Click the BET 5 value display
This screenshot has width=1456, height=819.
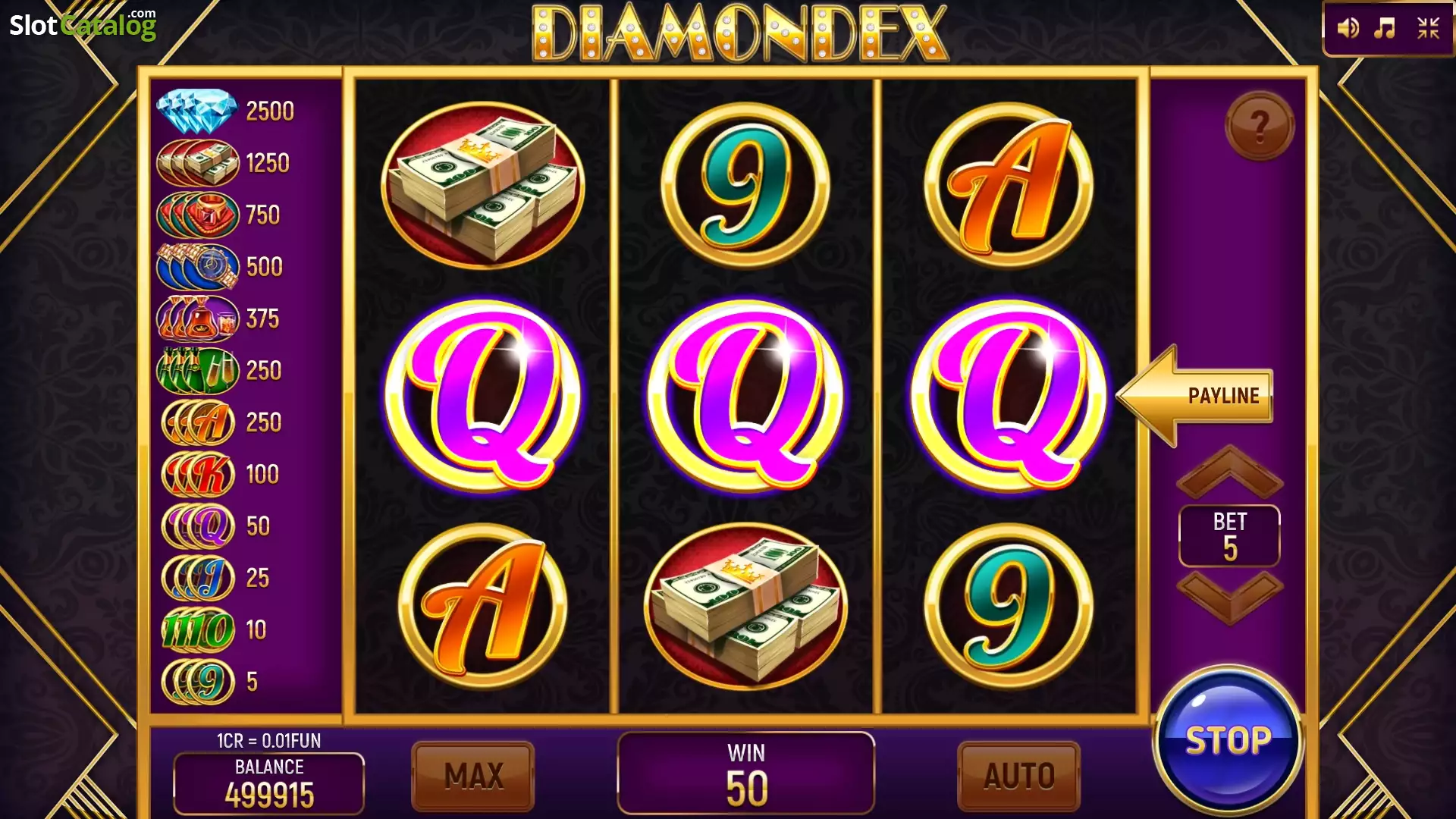pyautogui.click(x=1229, y=535)
